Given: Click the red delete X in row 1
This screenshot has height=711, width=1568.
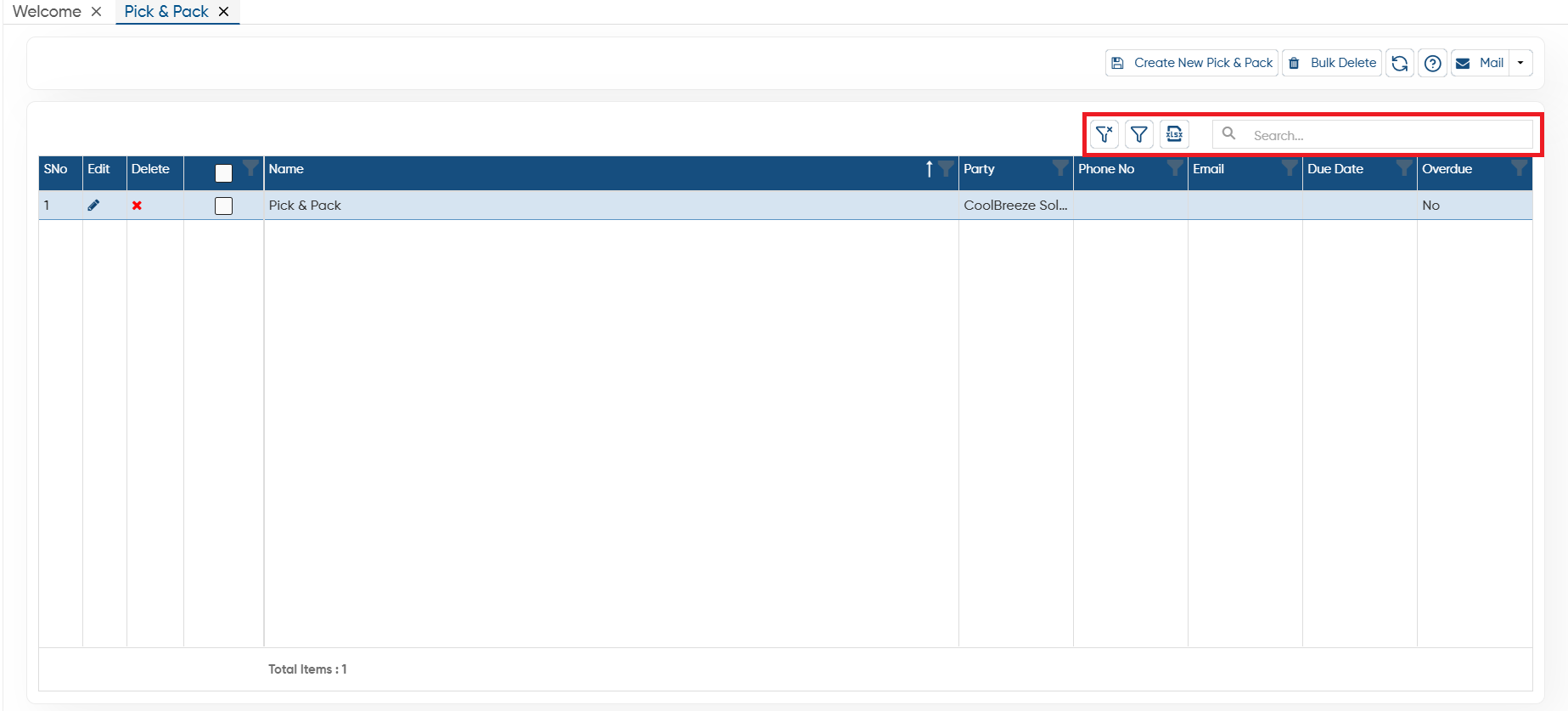Looking at the screenshot, I should 137,206.
